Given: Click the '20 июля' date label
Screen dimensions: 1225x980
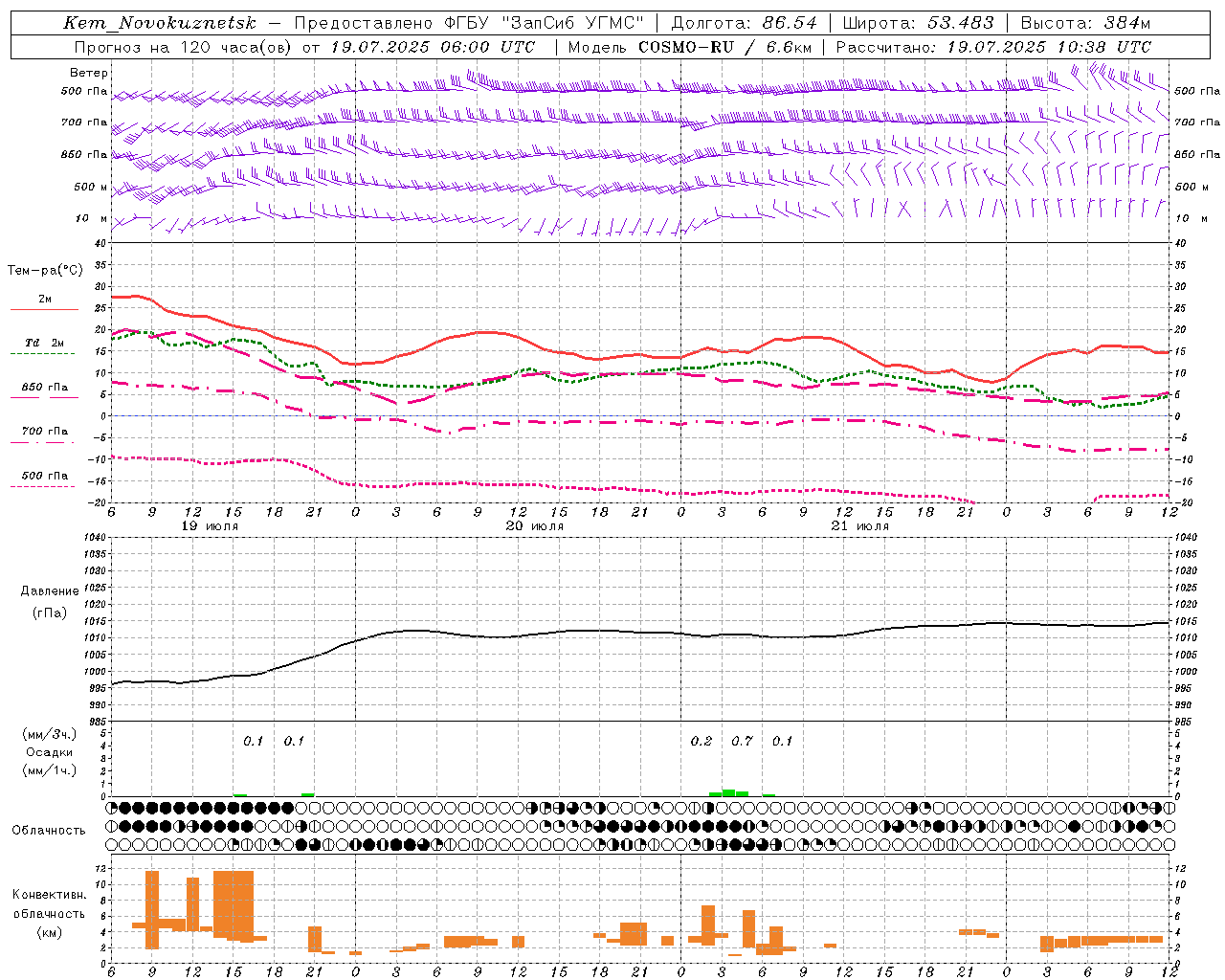Looking at the screenshot, I should tap(535, 526).
